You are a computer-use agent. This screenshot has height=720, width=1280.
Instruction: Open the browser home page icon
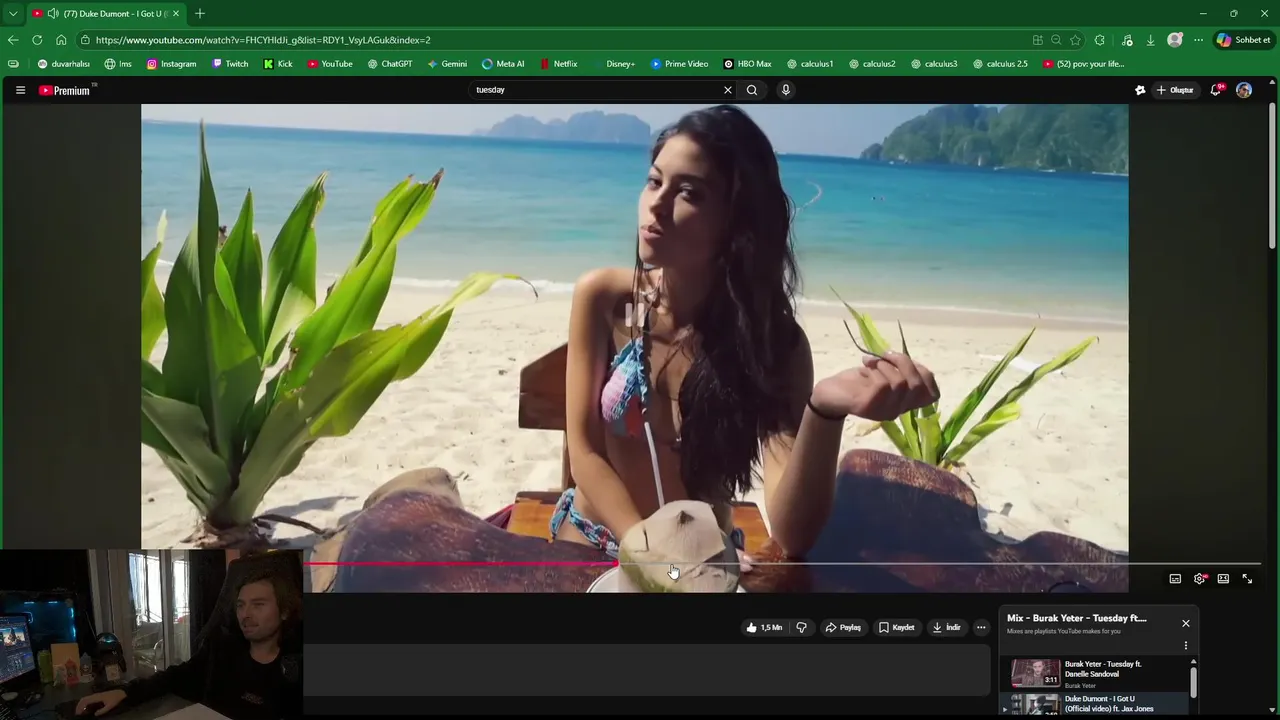61,40
